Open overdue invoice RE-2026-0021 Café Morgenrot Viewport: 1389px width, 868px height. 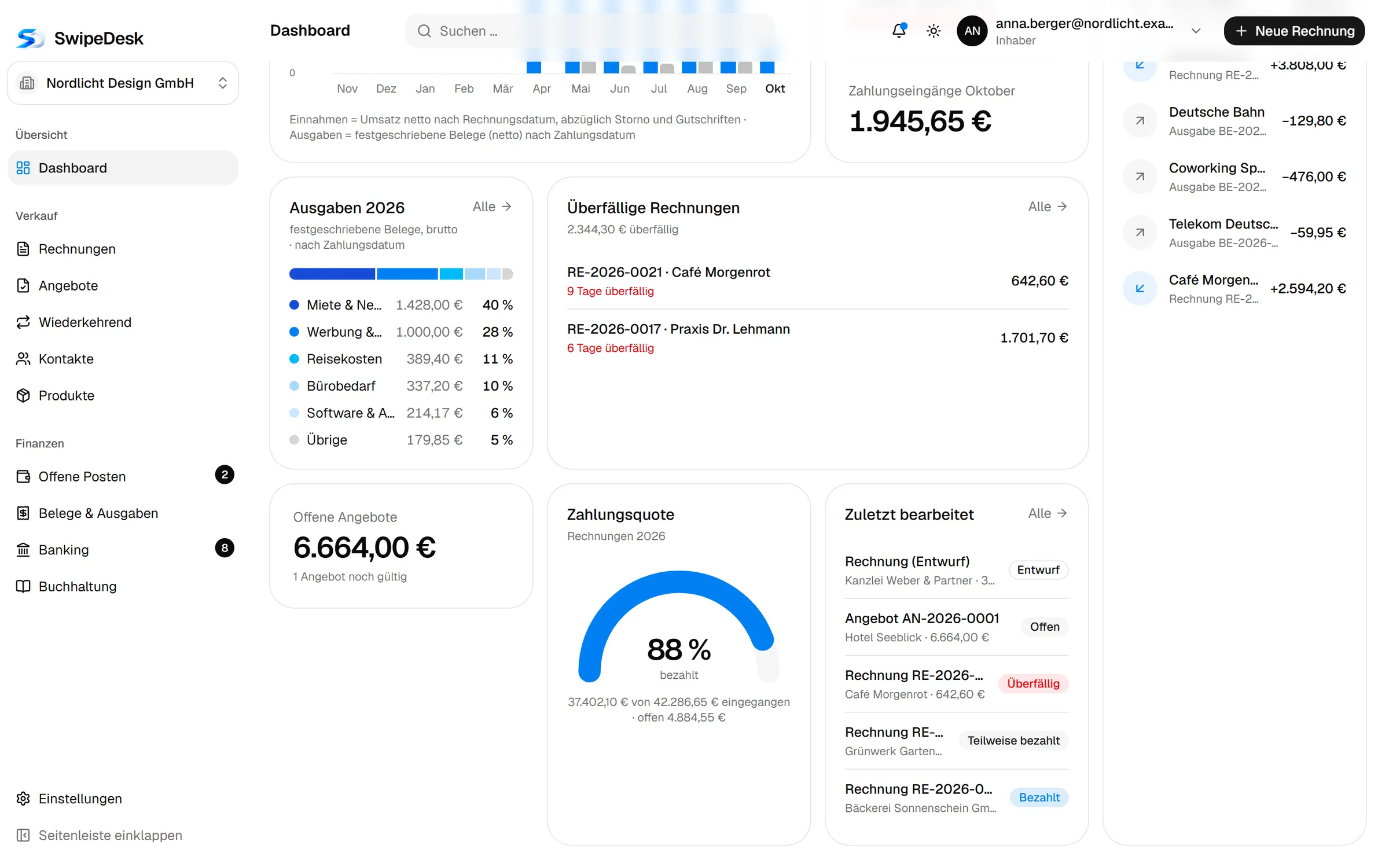(x=818, y=281)
